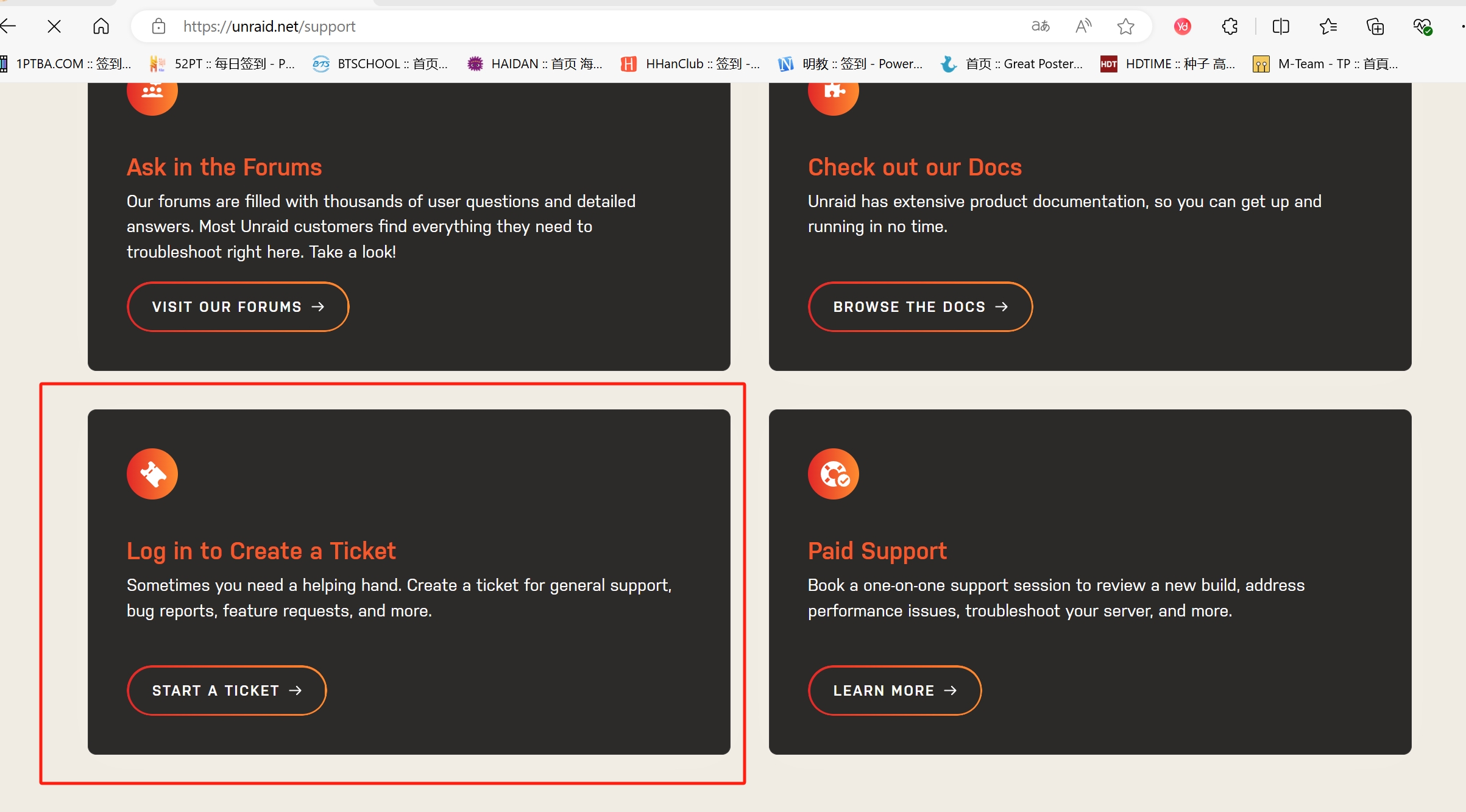Click 'Log in to Create a Ticket' heading
This screenshot has height=812, width=1466.
click(x=261, y=551)
